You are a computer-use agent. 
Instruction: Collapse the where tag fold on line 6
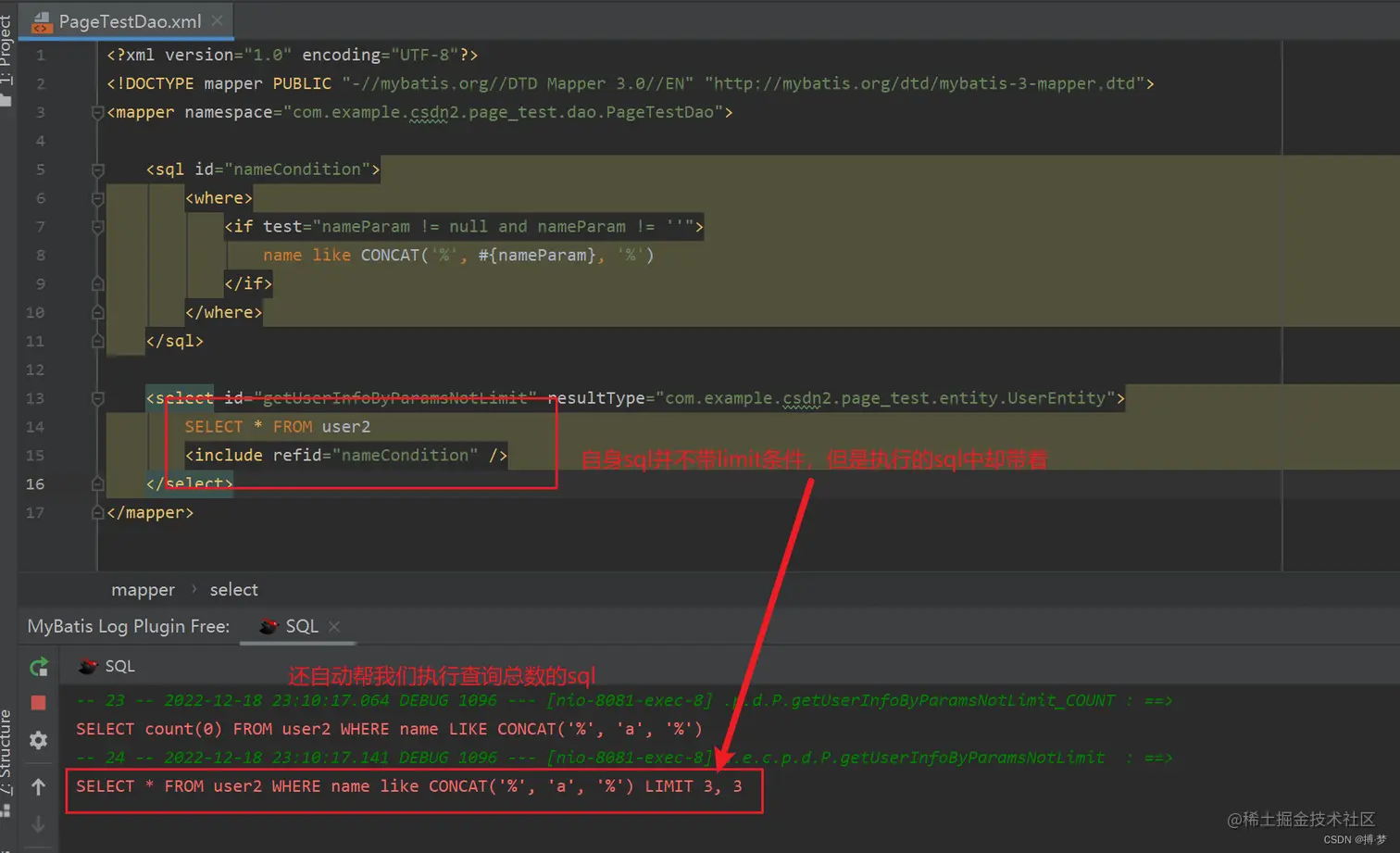click(97, 199)
